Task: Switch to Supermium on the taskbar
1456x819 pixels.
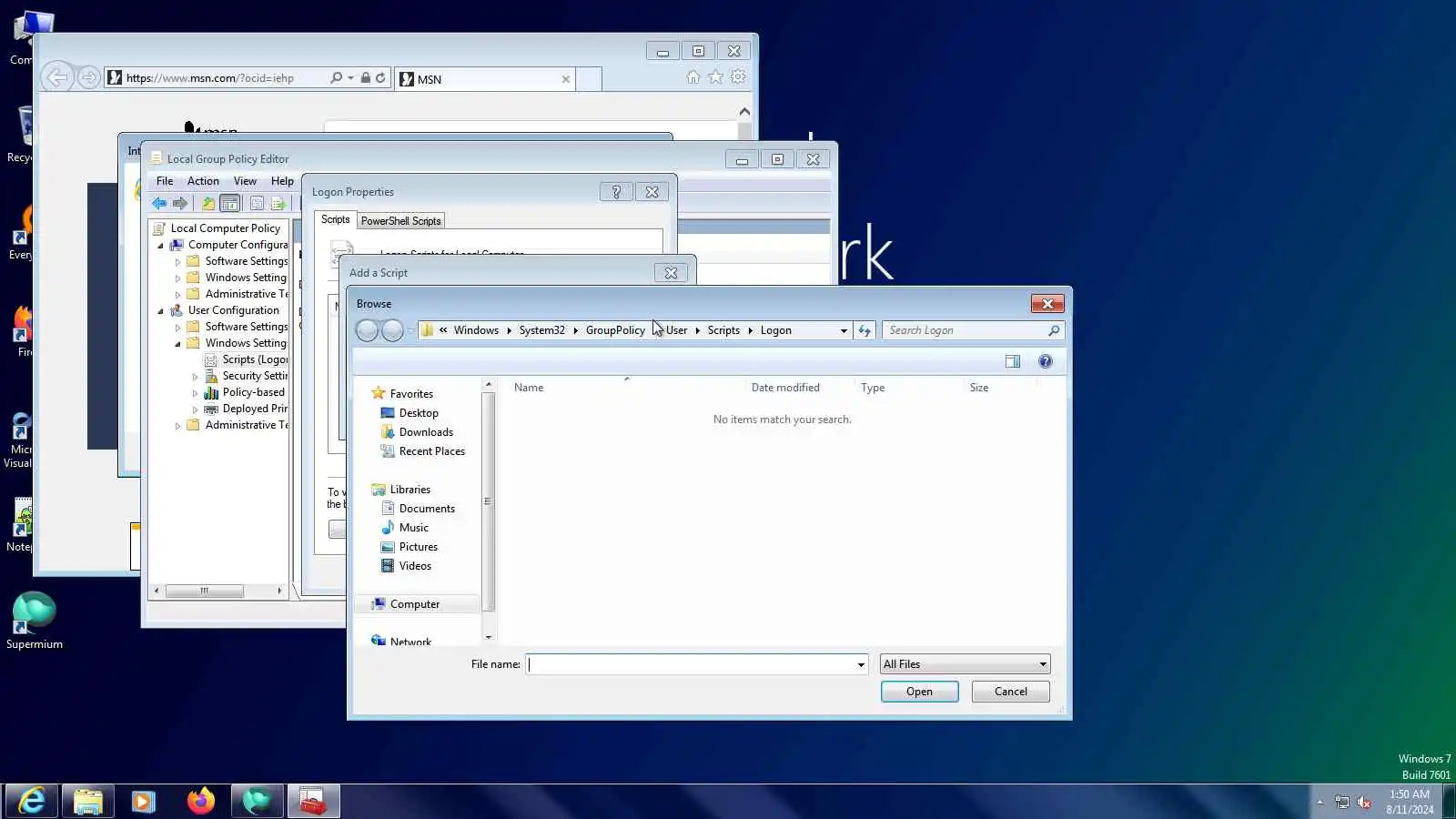Action: (x=257, y=801)
